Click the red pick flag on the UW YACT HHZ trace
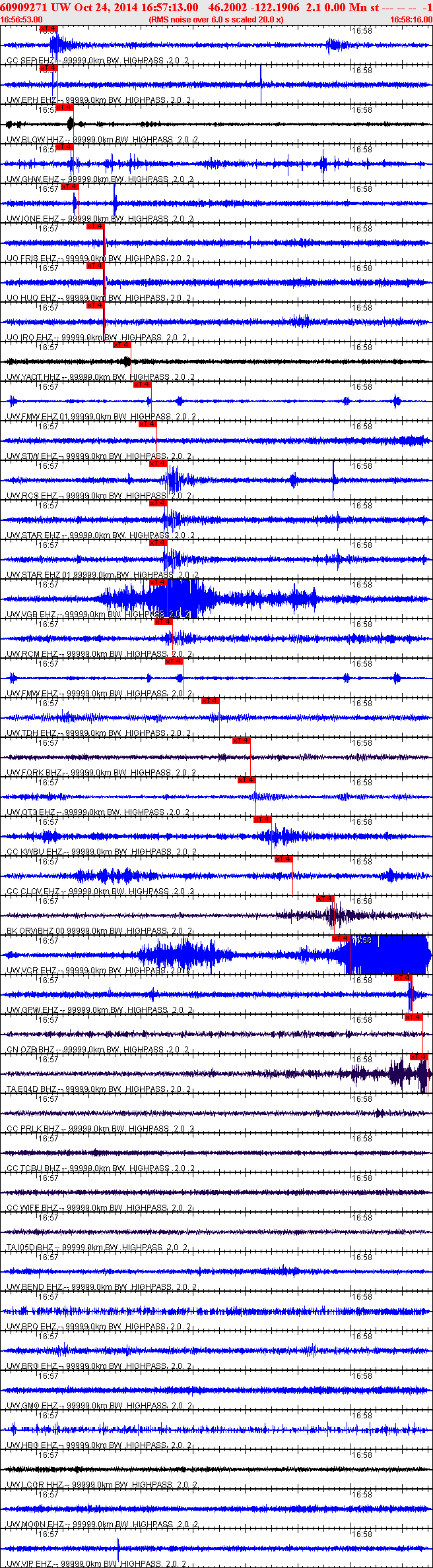Screen dimensions: 433x1568 point(122,345)
